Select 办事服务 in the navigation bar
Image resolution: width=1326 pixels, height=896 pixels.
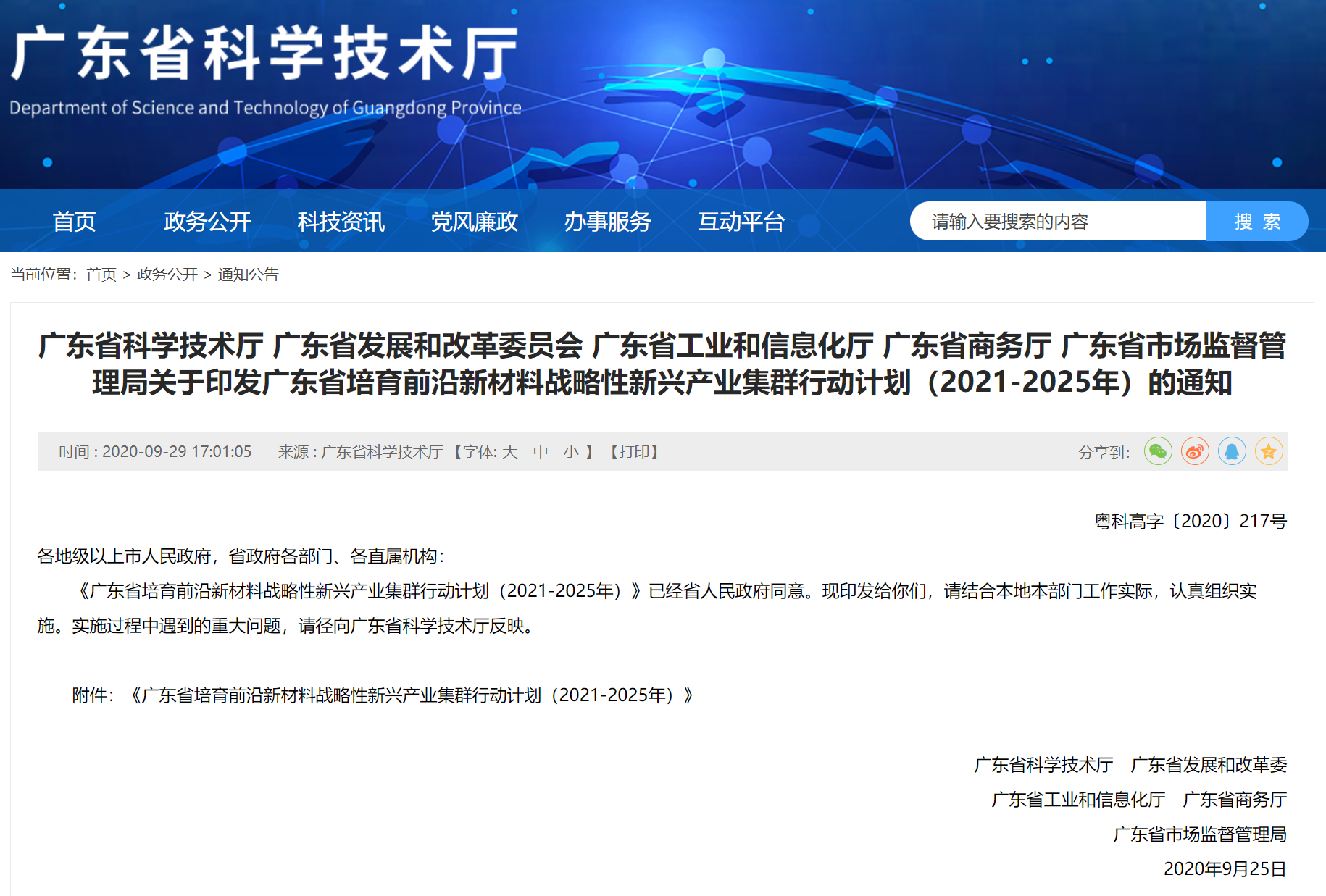[607, 222]
